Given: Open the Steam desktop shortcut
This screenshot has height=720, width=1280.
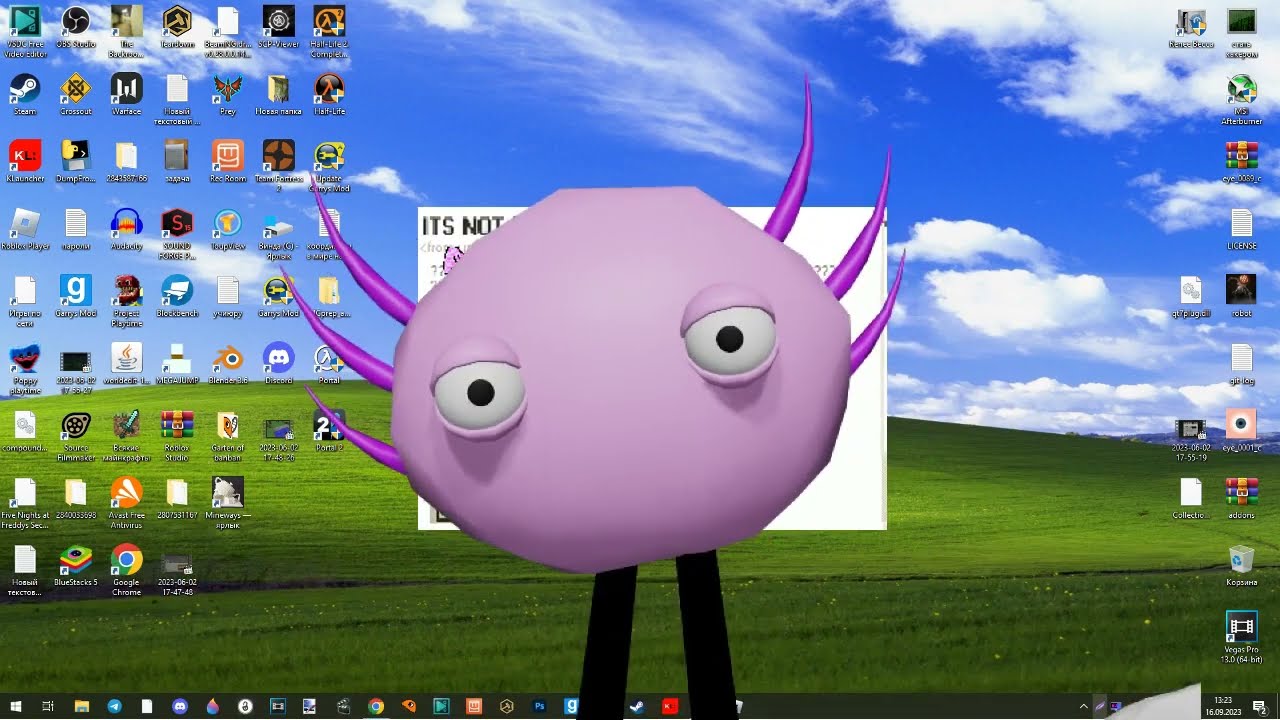Looking at the screenshot, I should click(x=25, y=95).
